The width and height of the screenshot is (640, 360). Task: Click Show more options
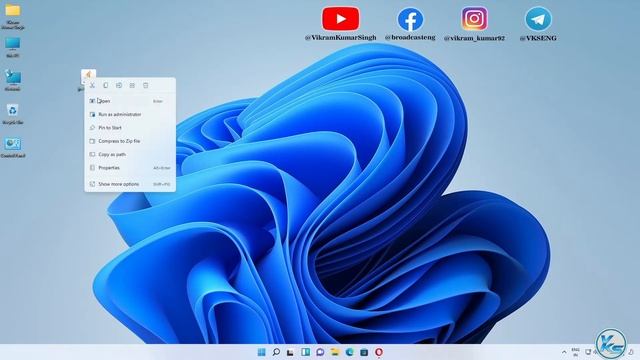coord(130,184)
